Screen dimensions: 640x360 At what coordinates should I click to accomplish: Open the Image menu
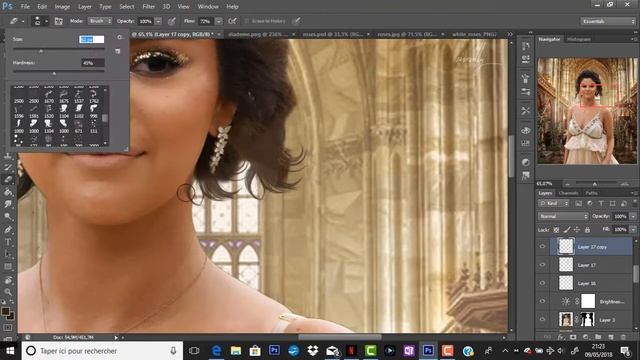[x=62, y=7]
